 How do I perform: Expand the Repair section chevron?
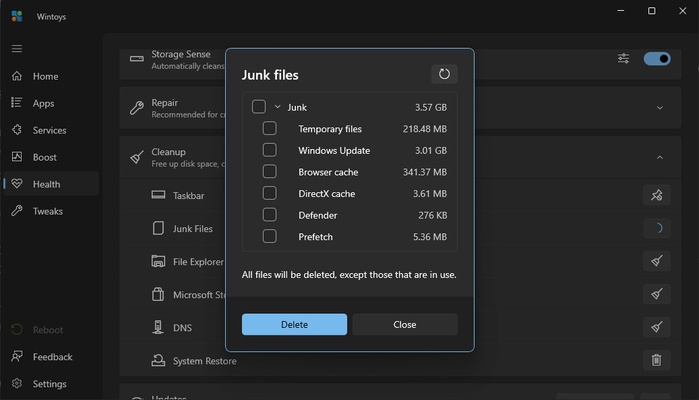660,108
